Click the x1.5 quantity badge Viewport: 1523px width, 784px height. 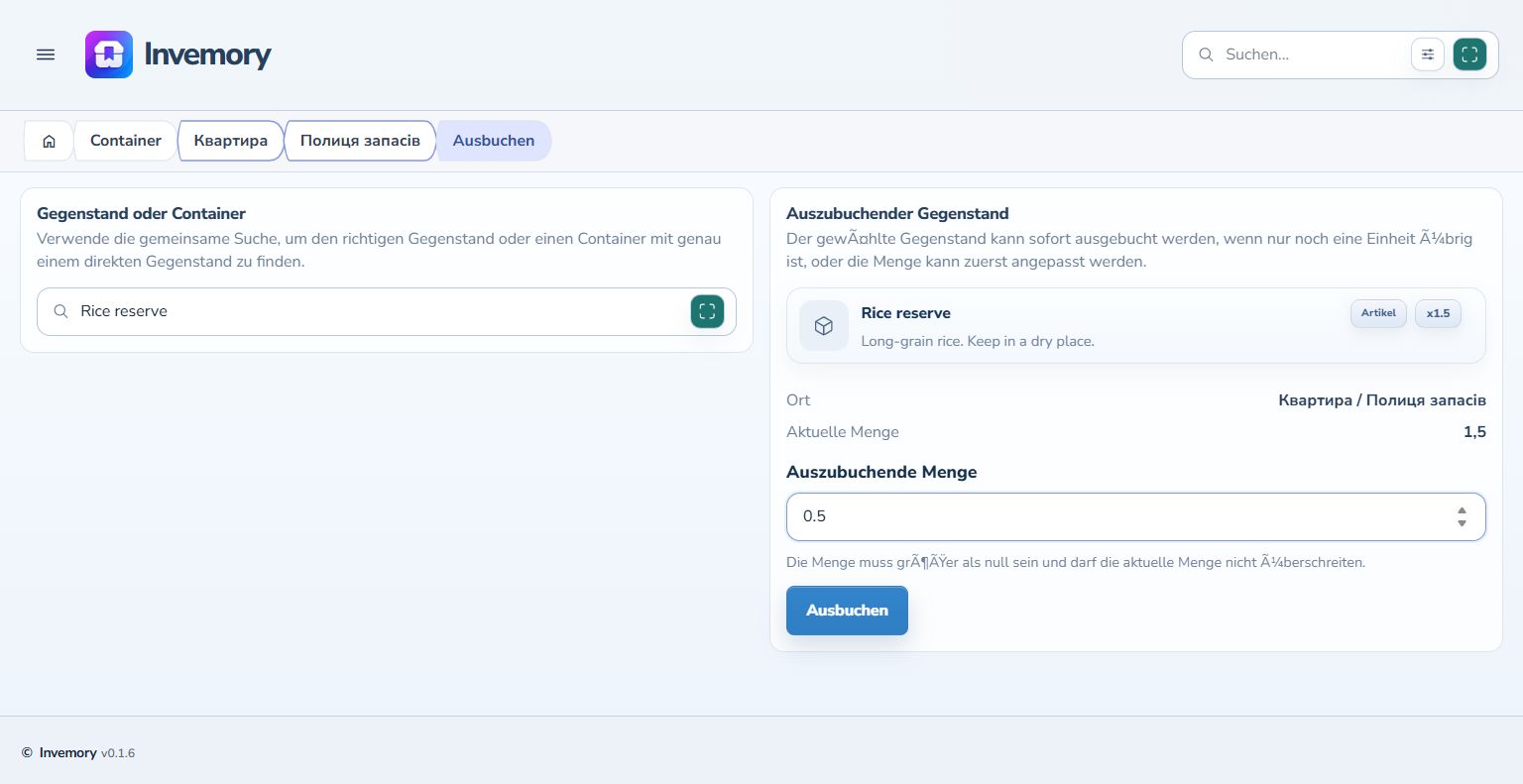1438,313
